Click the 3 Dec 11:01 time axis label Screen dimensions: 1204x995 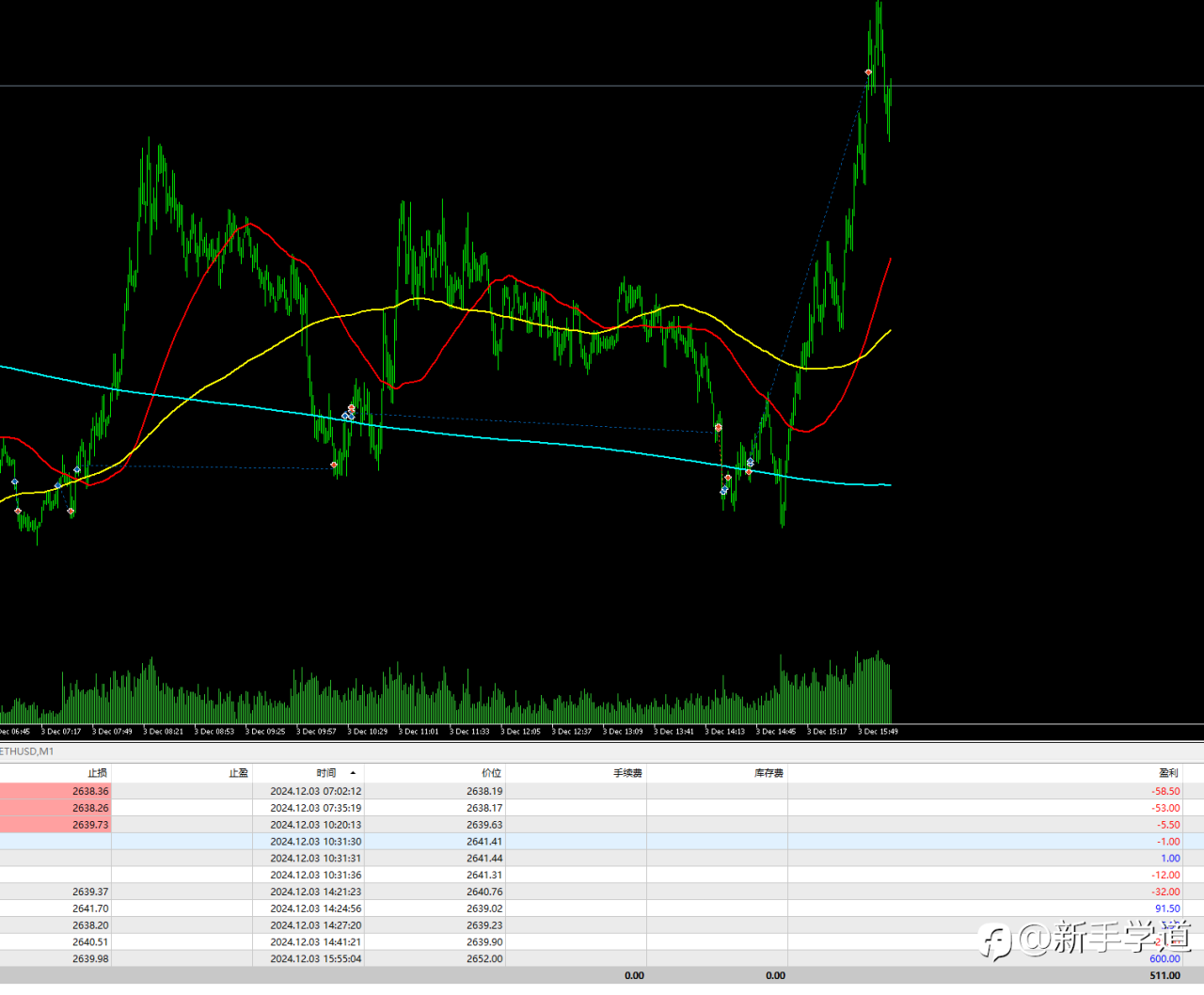pos(418,732)
